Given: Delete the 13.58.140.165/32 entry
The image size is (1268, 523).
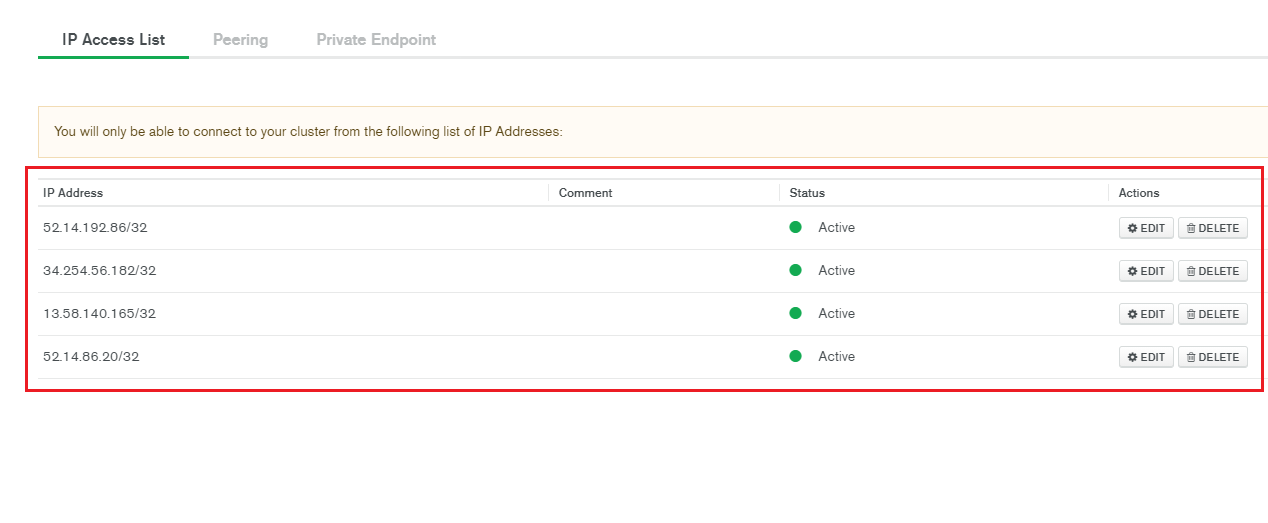Looking at the screenshot, I should point(1212,314).
